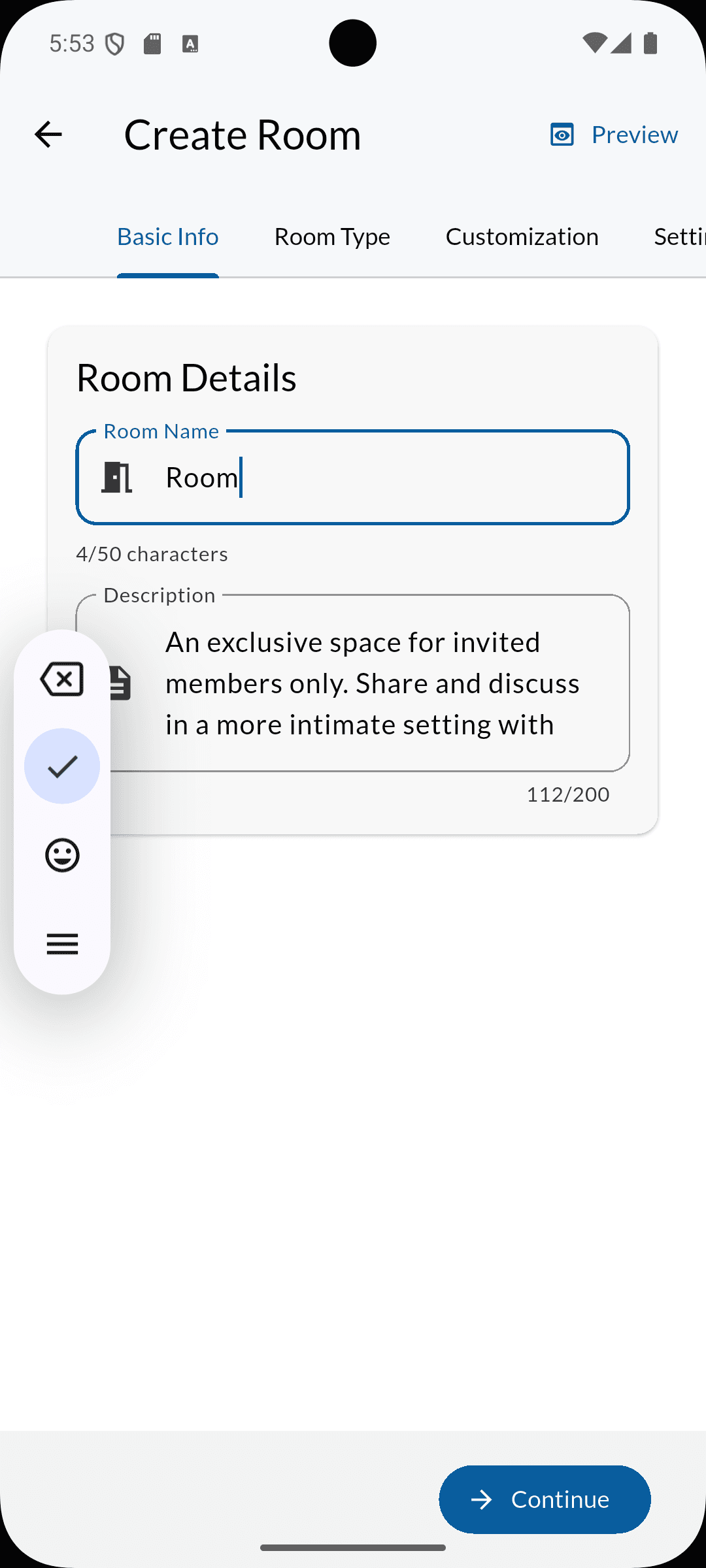The width and height of the screenshot is (706, 1568).
Task: Tap the SD card status icon
Action: (152, 44)
